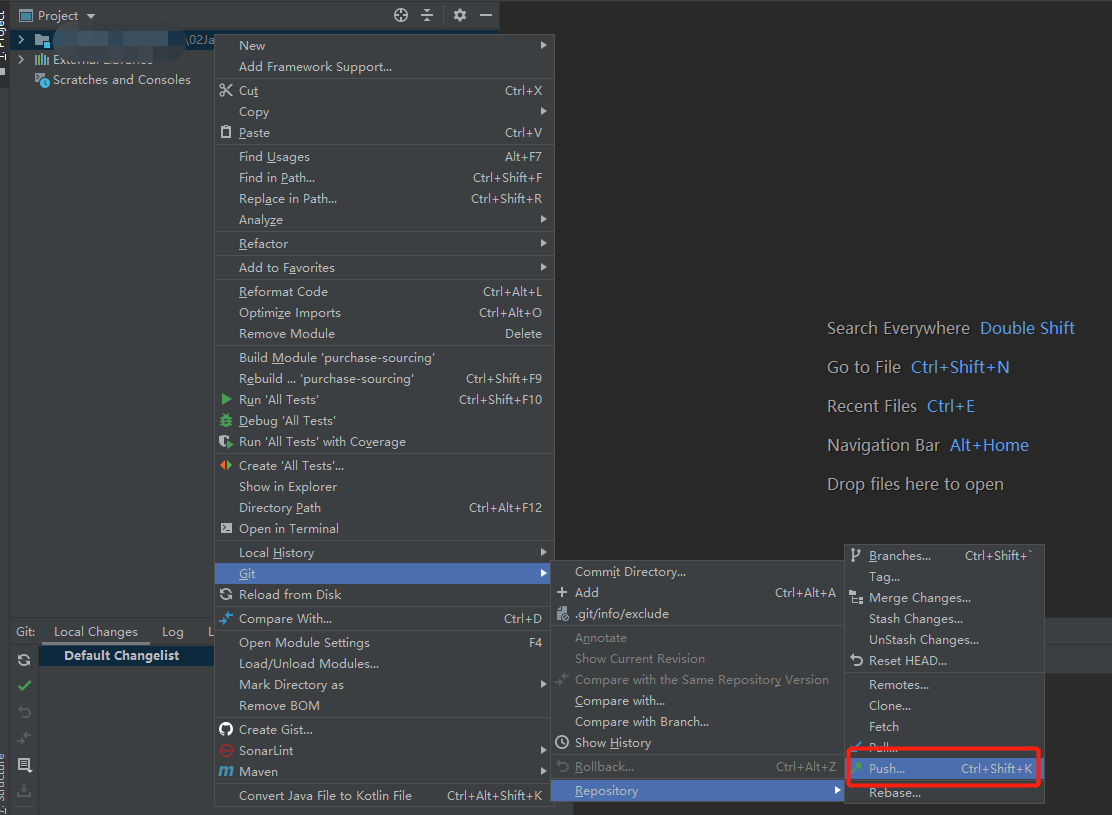This screenshot has width=1112, height=815.
Task: Expand the Copy submenu arrow
Action: tap(543, 111)
